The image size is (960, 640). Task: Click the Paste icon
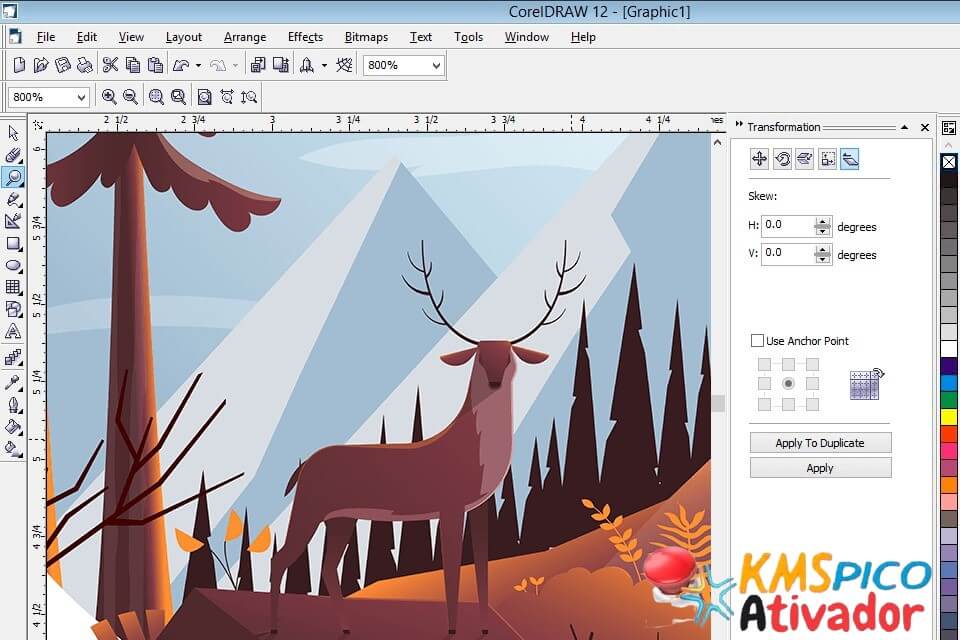click(156, 65)
